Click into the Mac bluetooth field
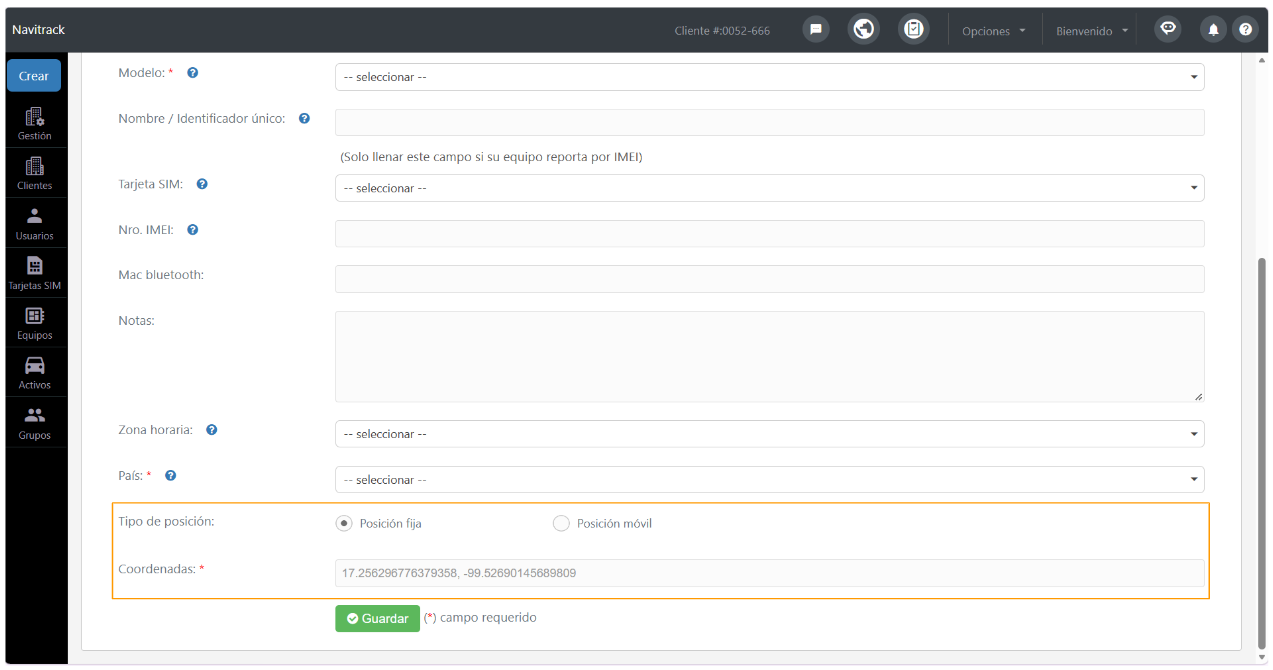This screenshot has width=1273, height=670. pos(769,279)
